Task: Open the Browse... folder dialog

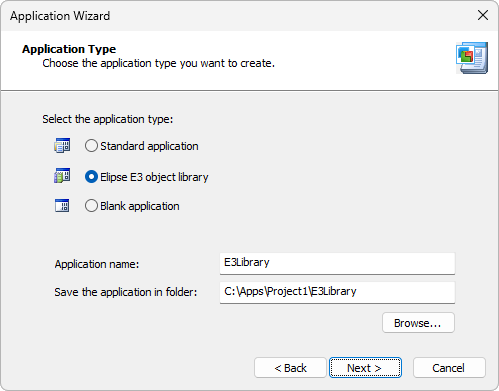Action: click(x=418, y=323)
